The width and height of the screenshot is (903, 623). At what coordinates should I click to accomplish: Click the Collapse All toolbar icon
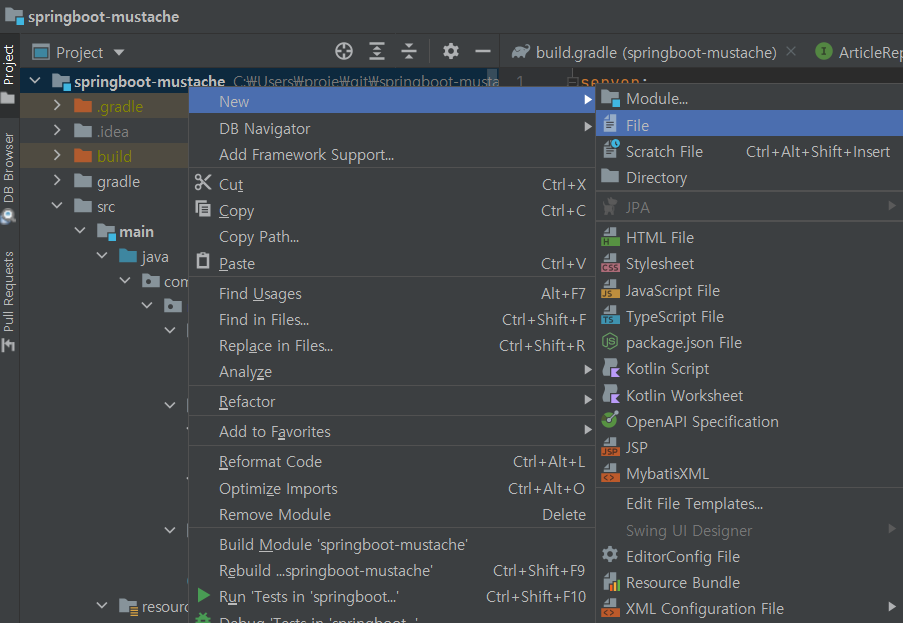point(409,52)
